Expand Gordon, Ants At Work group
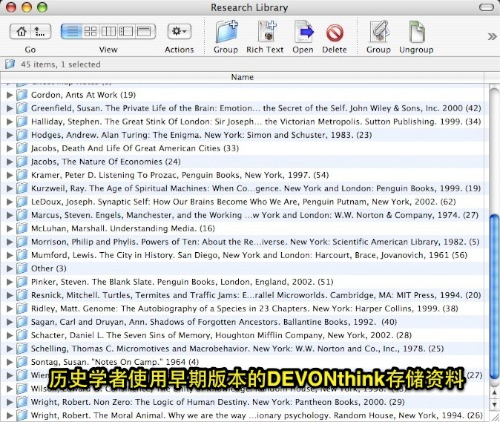Image resolution: width=500 pixels, height=422 pixels. [x=10, y=95]
